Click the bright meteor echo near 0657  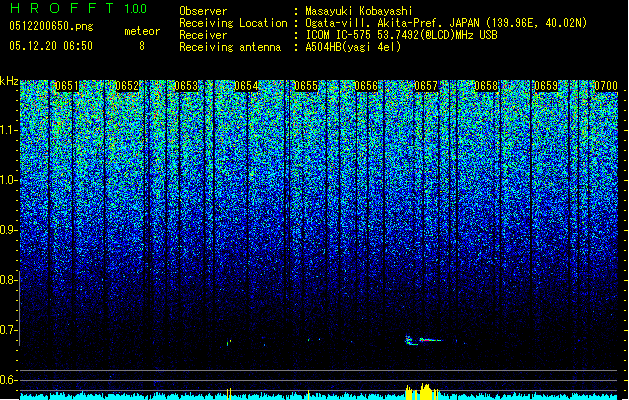pos(424,341)
